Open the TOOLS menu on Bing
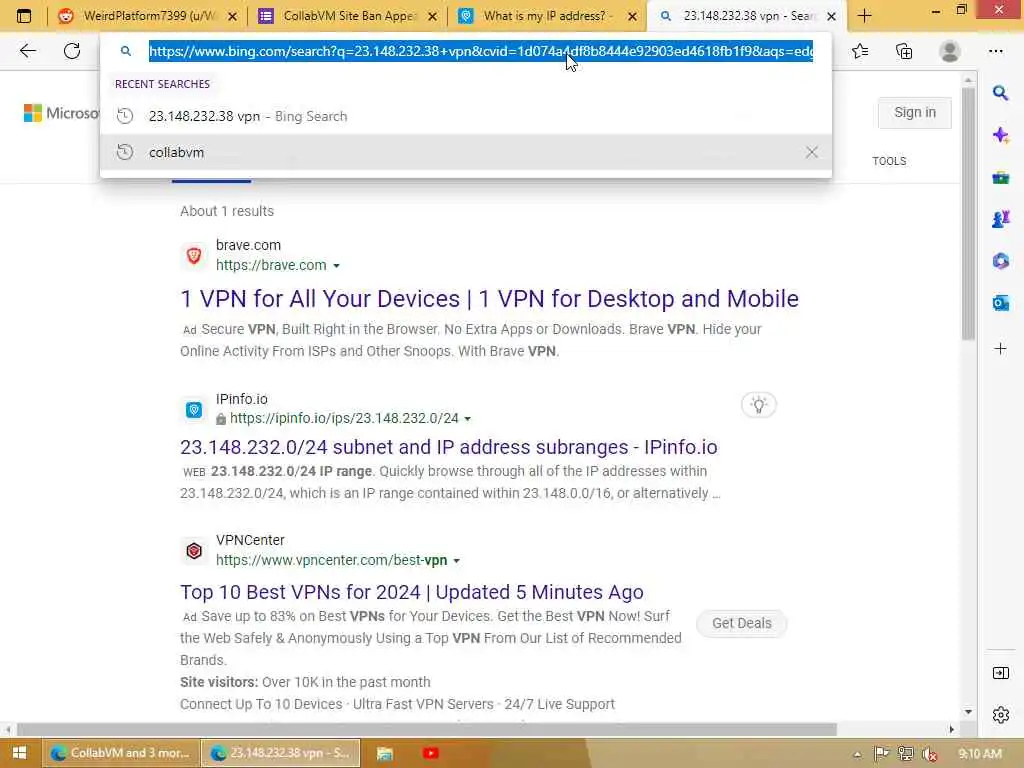 pos(889,161)
